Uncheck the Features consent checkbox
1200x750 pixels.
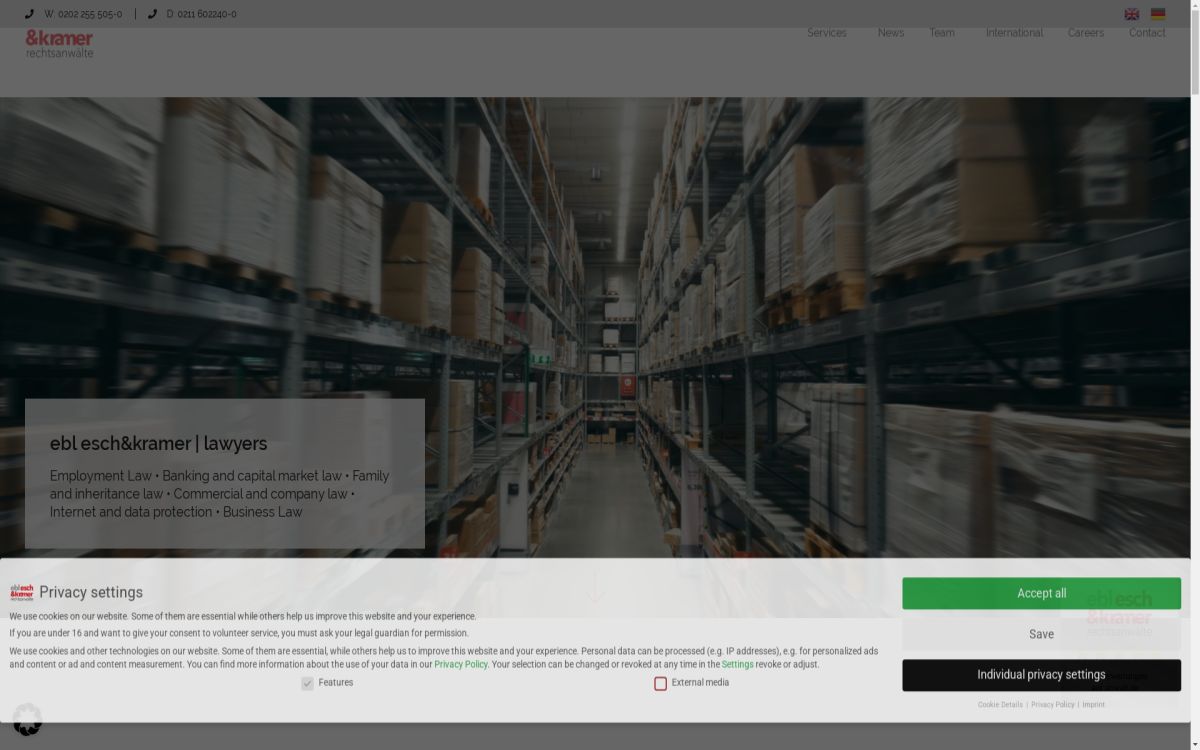[307, 682]
